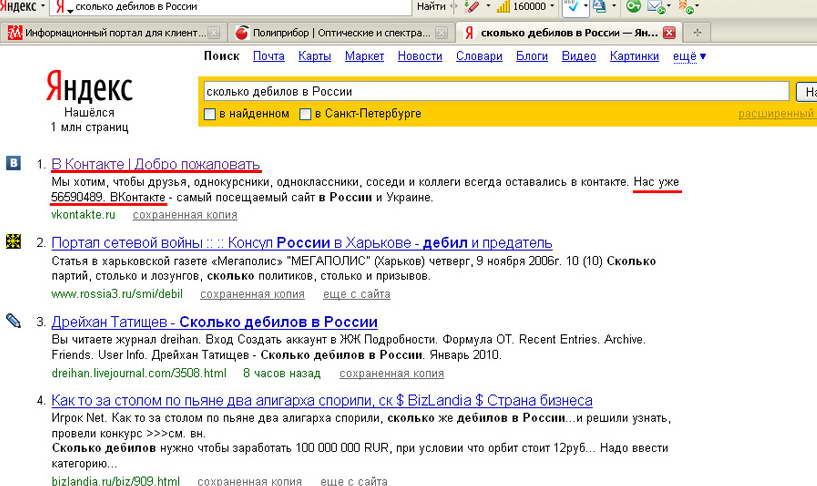This screenshot has width=817, height=486.
Task: Click the green key login icon
Action: [x=634, y=7]
